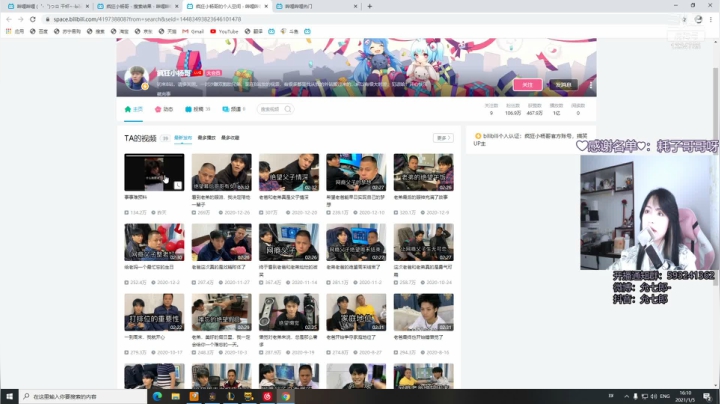The image size is (720, 404).
Task: Open the 2020-12-10 video thumbnail with 02:27 duration
Action: pos(356,172)
